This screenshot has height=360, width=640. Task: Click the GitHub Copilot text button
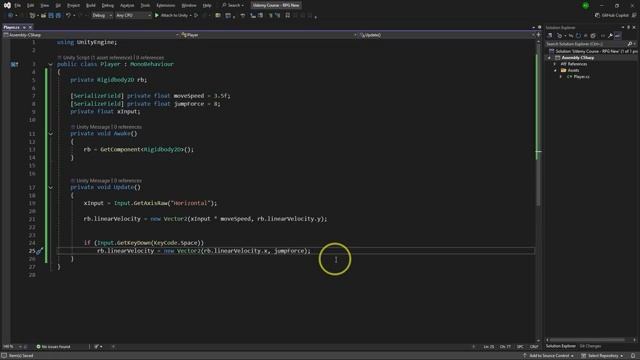point(615,16)
